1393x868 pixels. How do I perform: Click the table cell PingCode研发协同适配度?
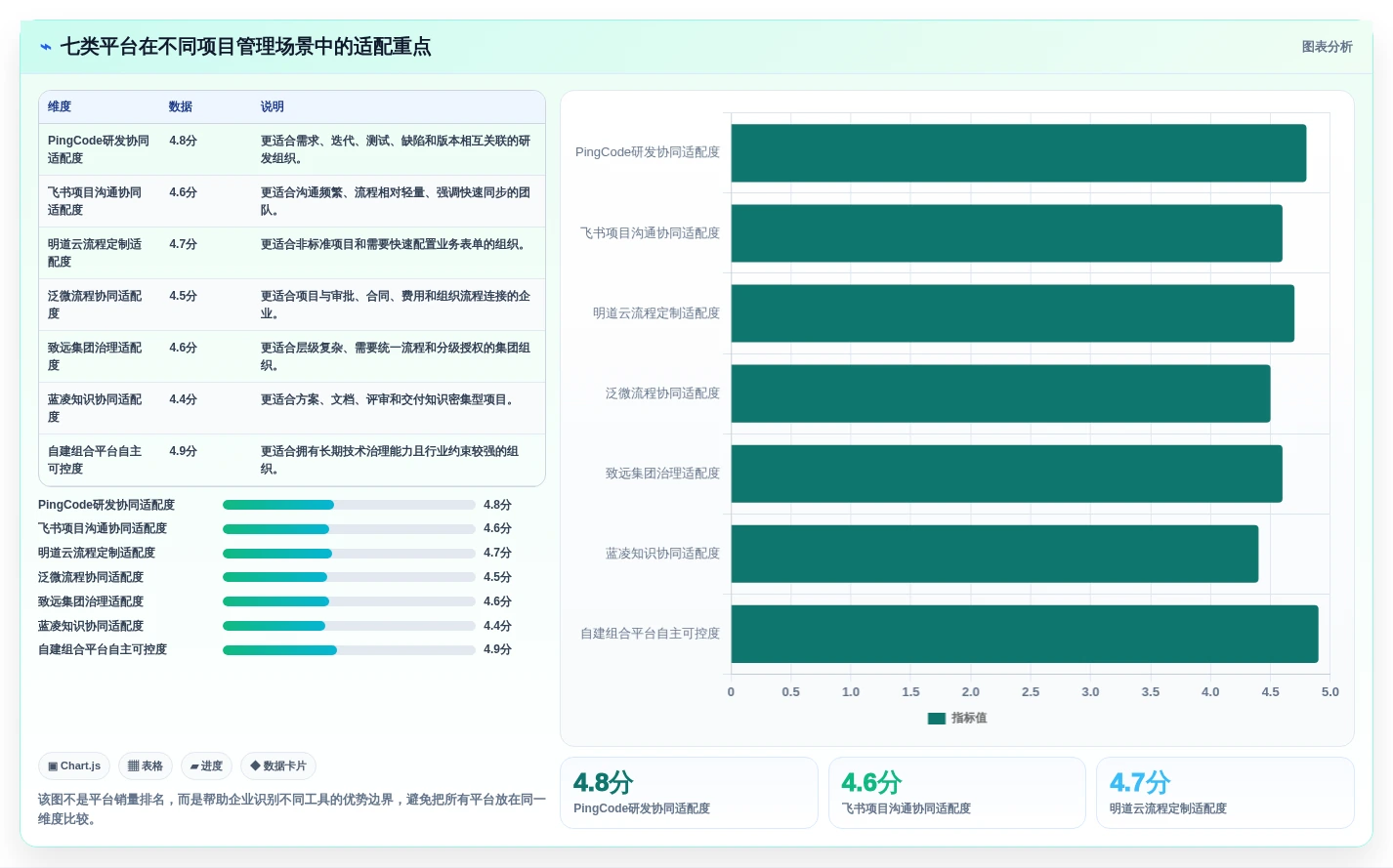click(x=100, y=149)
